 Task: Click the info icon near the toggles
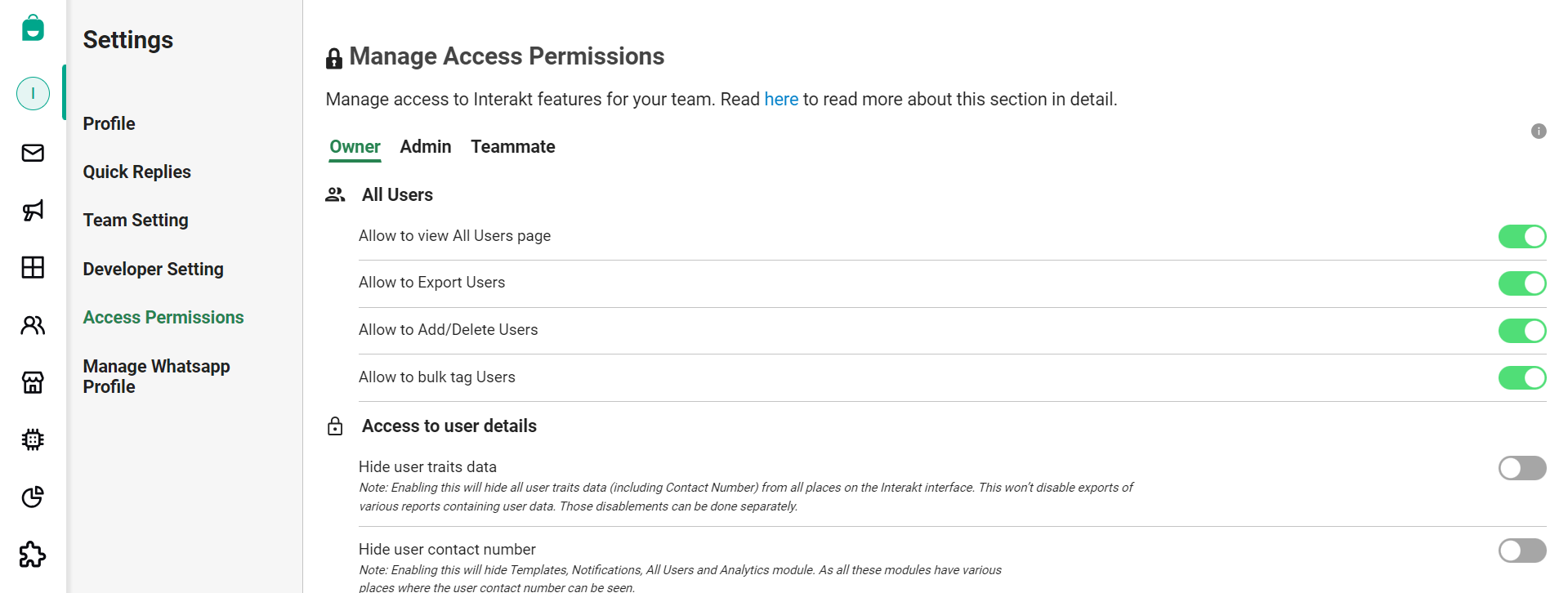[x=1539, y=131]
